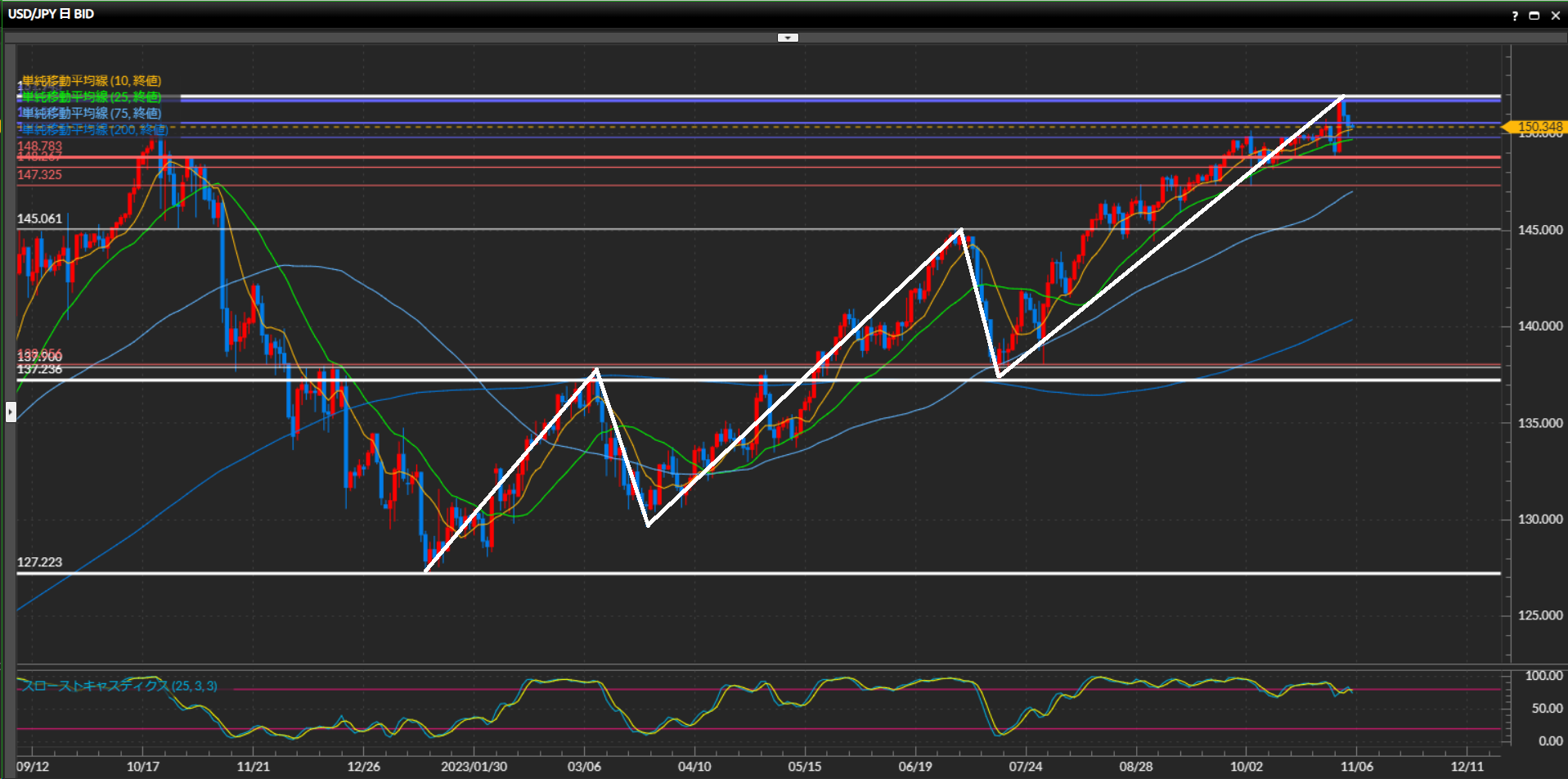This screenshot has height=779, width=1568.
Task: Click the 147.325 red line label
Action: click(39, 174)
